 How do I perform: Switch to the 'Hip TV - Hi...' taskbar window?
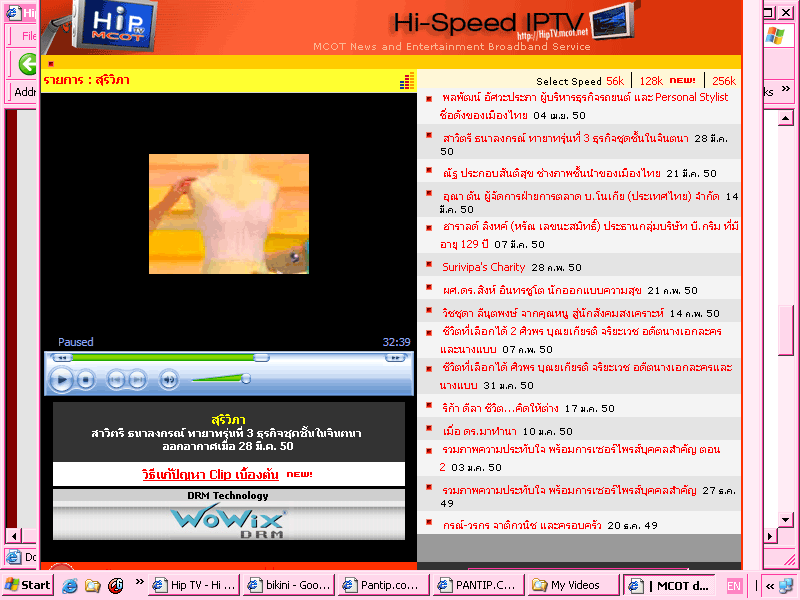194,585
